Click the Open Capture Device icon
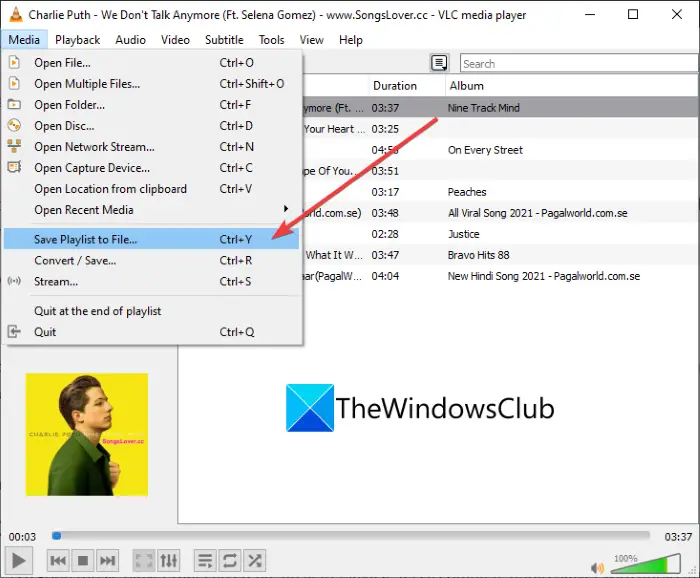This screenshot has width=700, height=578. point(14,167)
